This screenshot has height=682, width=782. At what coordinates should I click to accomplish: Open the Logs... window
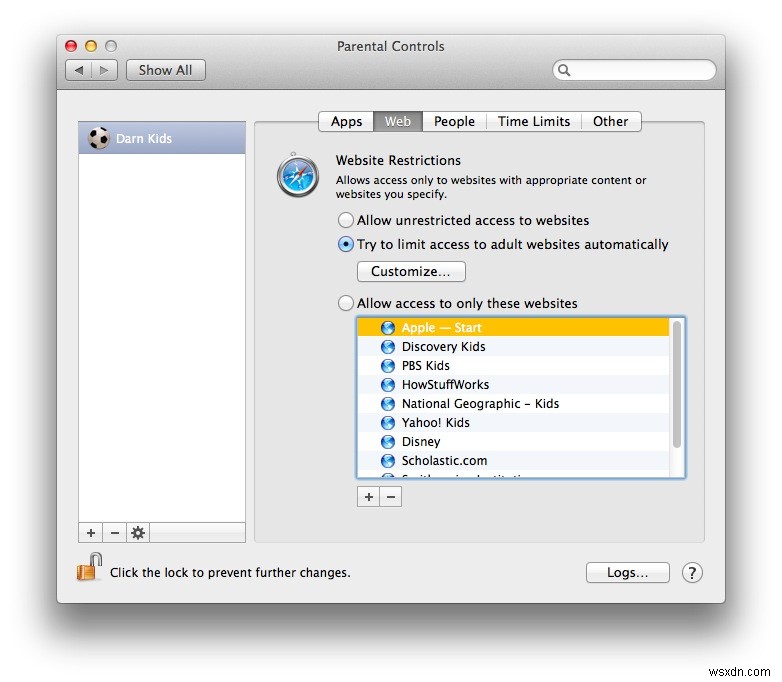click(x=627, y=573)
